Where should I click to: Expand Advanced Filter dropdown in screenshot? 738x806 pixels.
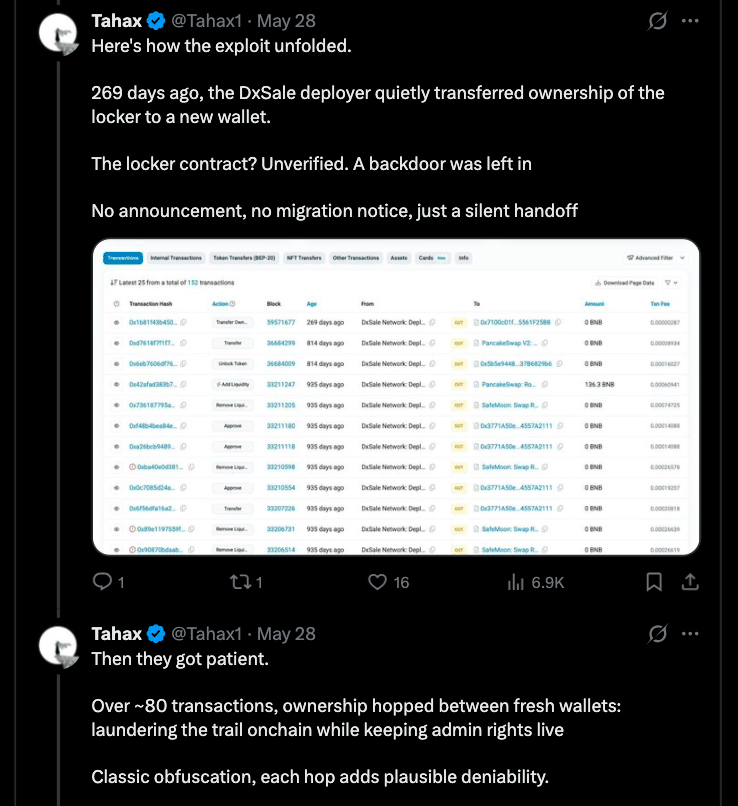656,258
